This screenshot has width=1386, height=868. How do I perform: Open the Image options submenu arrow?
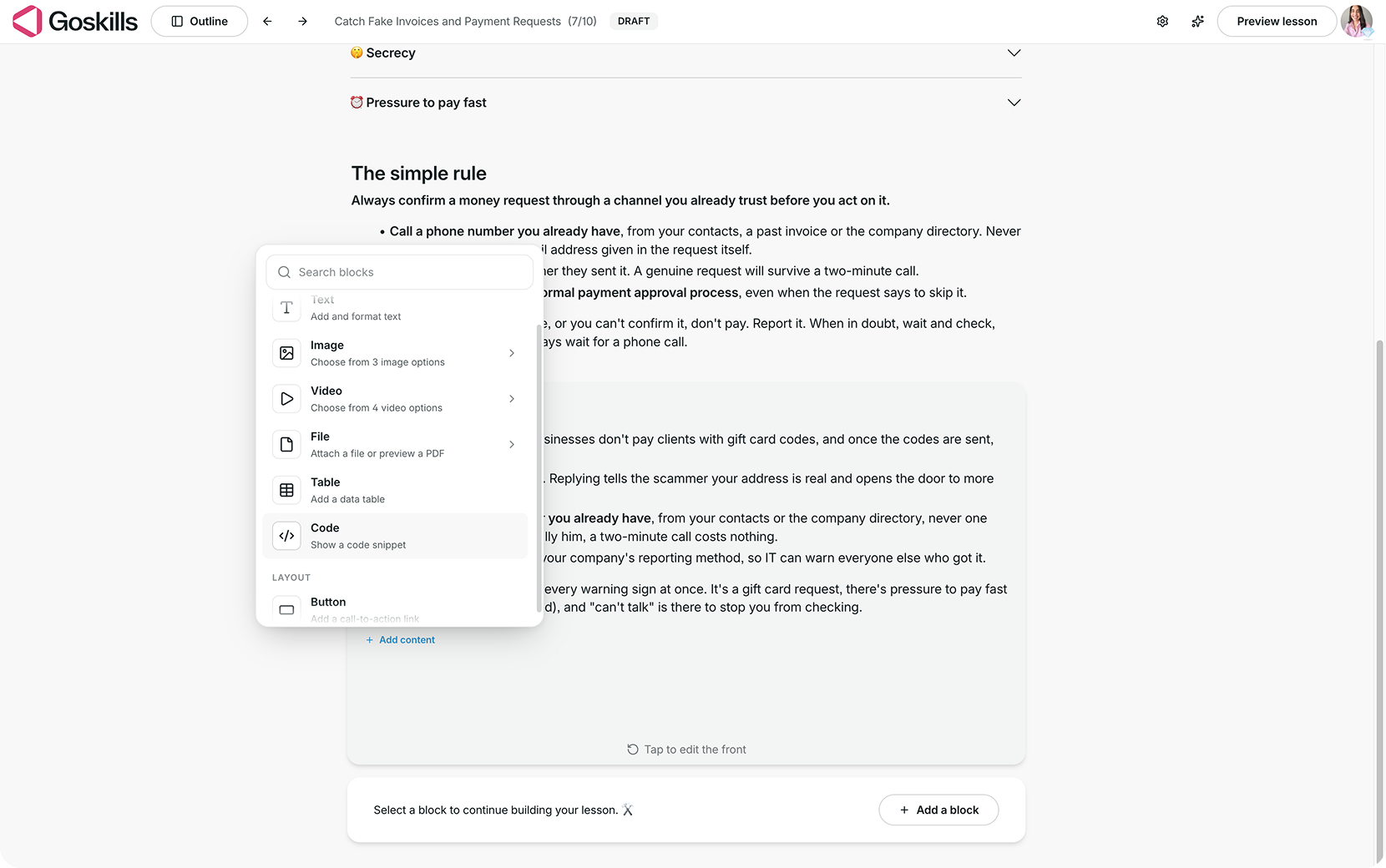pos(512,353)
